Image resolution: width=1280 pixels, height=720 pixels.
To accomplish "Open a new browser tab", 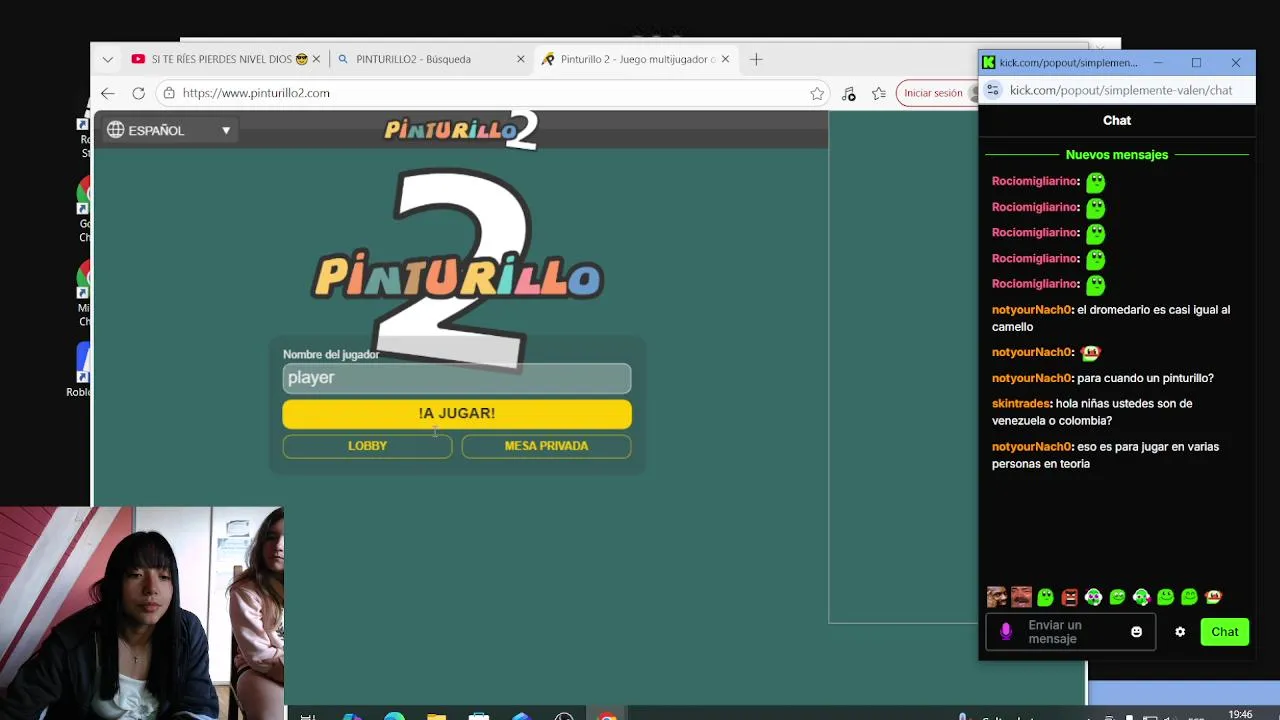I will [x=756, y=59].
